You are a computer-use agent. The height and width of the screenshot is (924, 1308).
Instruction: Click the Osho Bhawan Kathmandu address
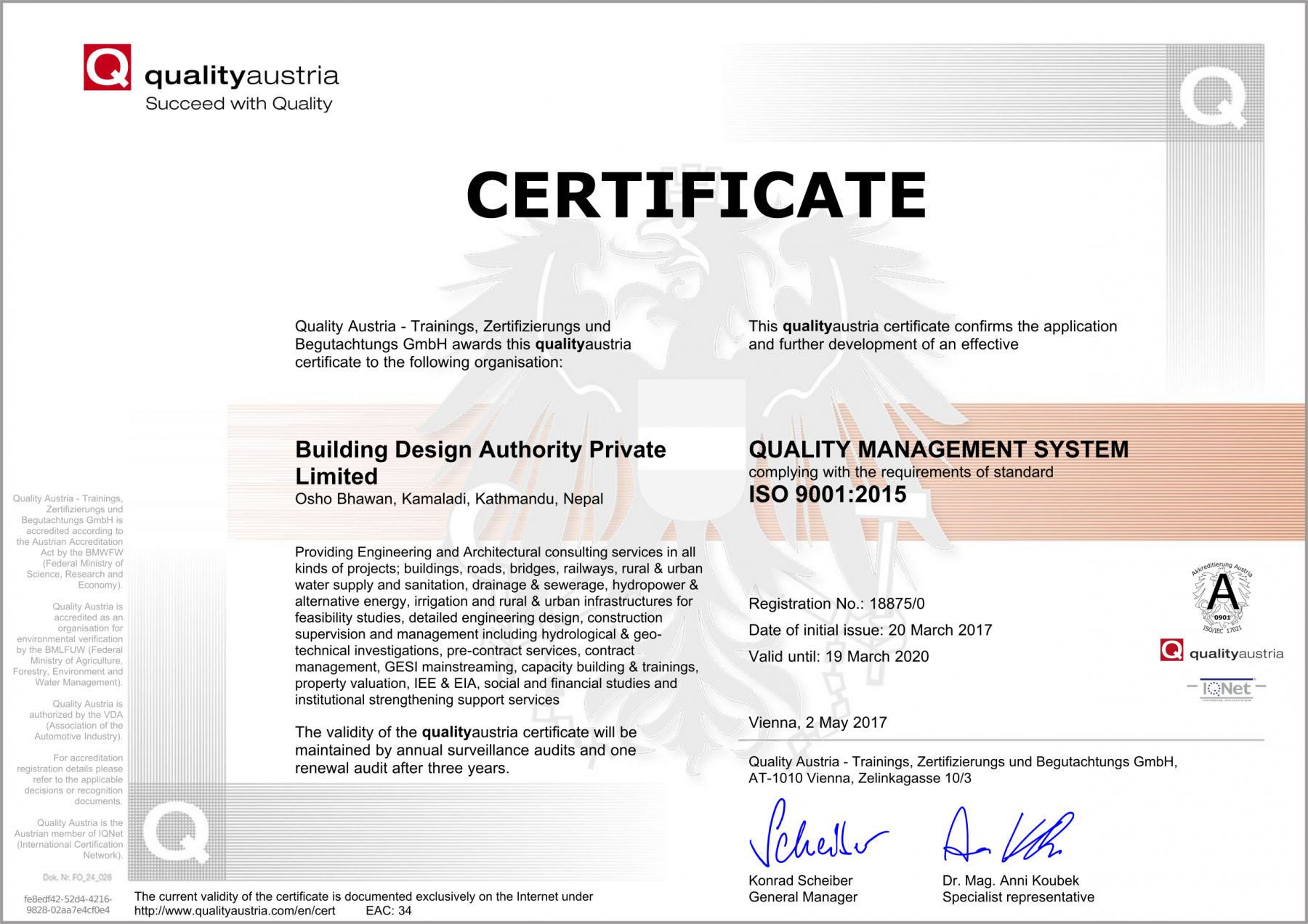point(448,499)
